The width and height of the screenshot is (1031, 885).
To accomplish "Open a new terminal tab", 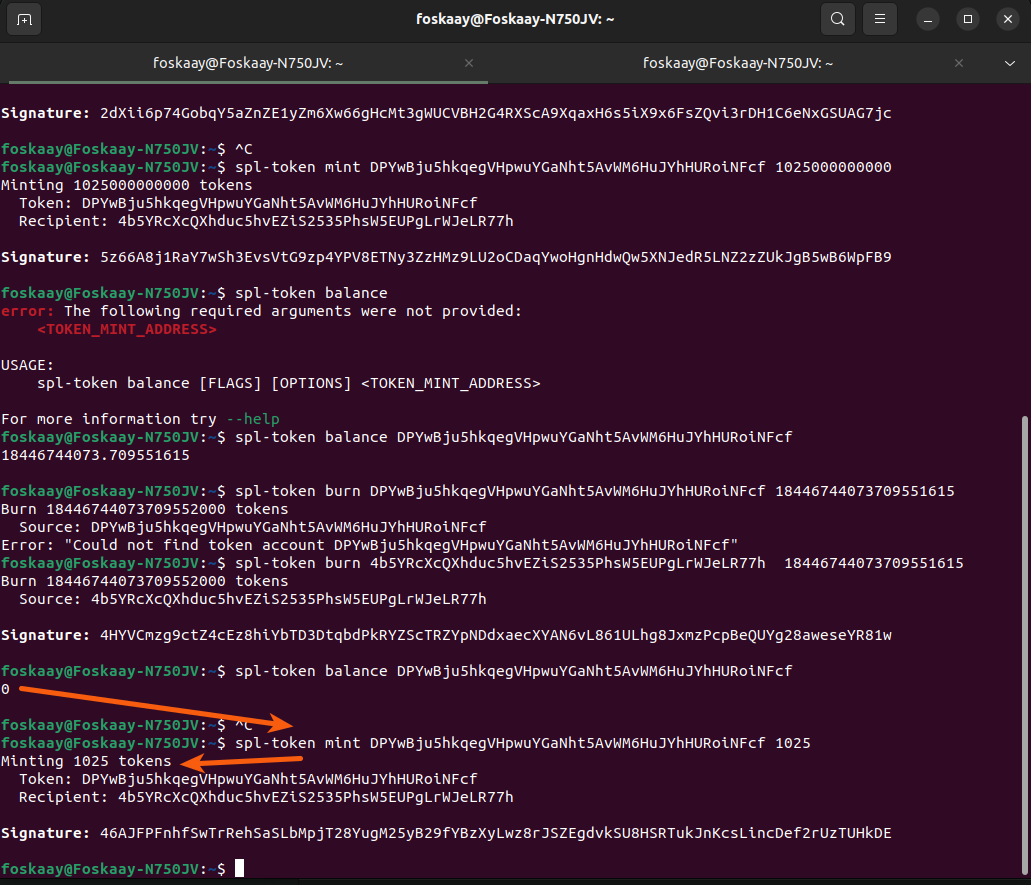I will pos(24,19).
